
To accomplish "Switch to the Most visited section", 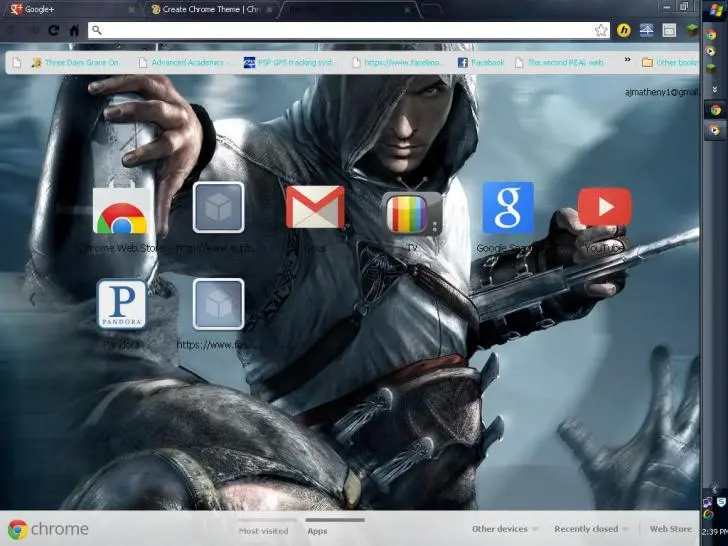I will [263, 531].
